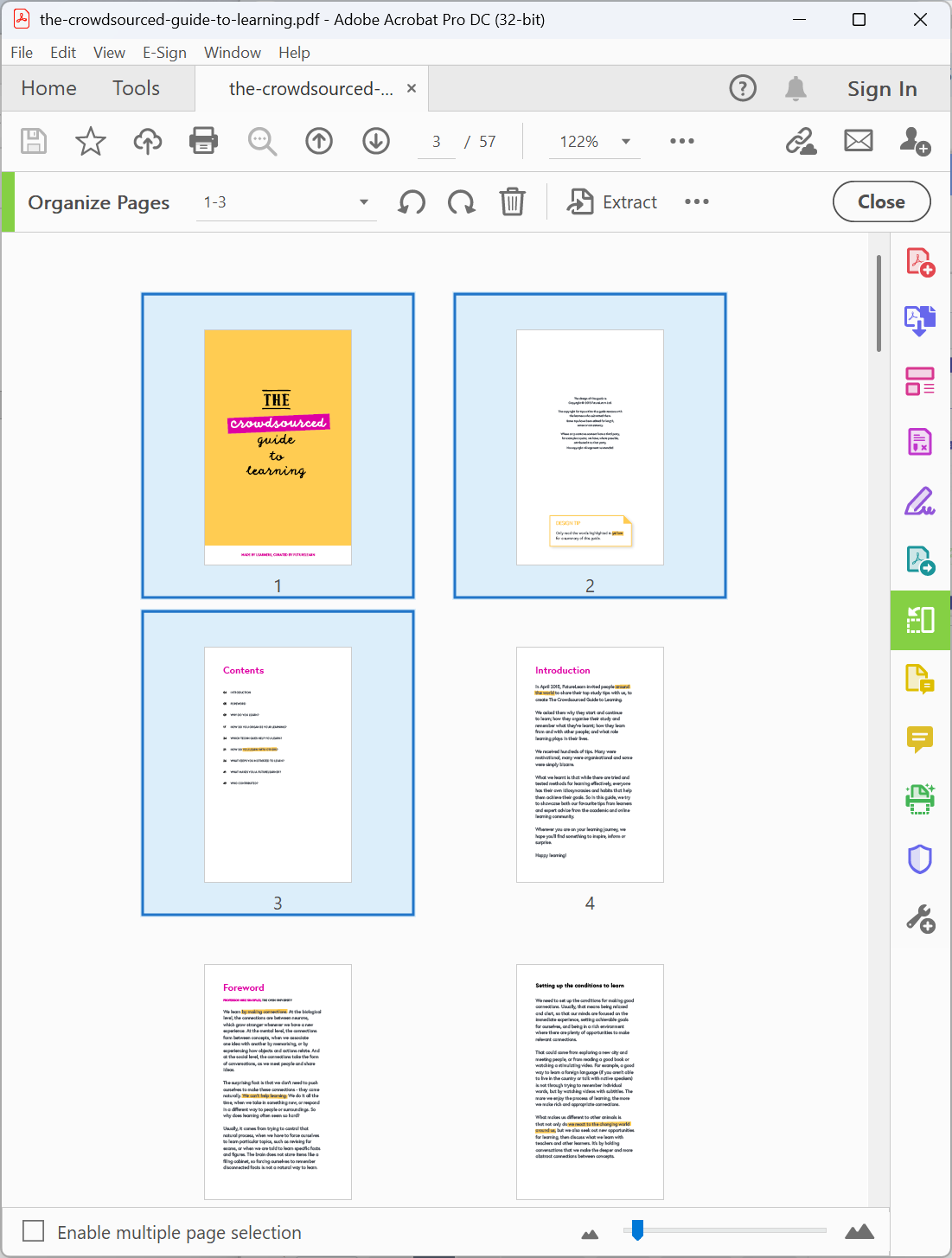Image resolution: width=952 pixels, height=1258 pixels.
Task: Select the Fill & Sign pen tool
Action: tap(920, 501)
